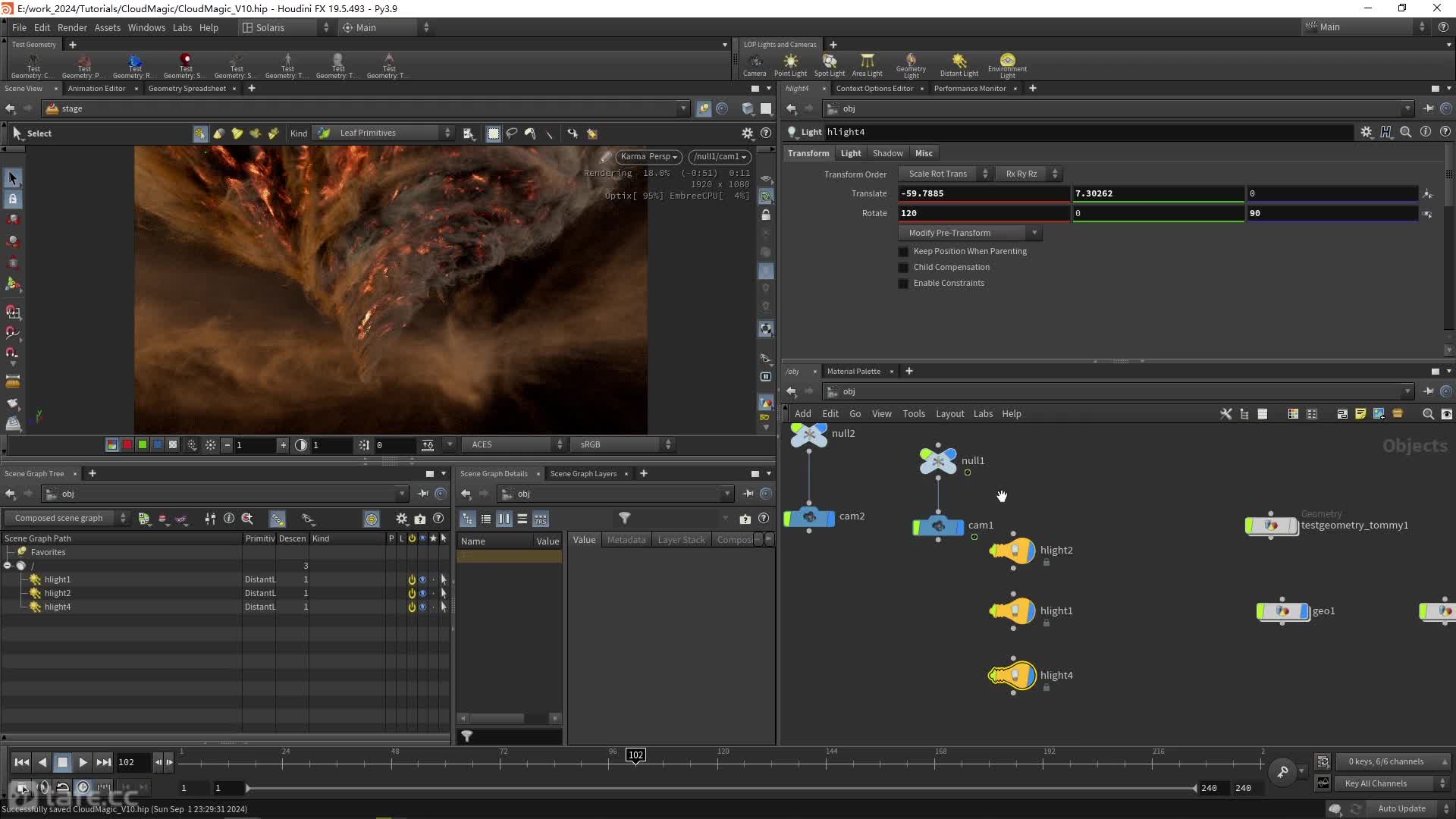Select the testgeometry_tommy1 node

click(1272, 525)
